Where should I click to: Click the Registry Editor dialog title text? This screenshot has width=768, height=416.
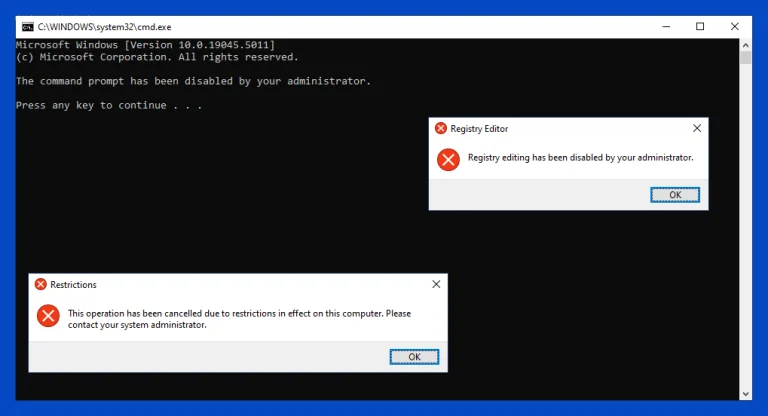coord(480,129)
